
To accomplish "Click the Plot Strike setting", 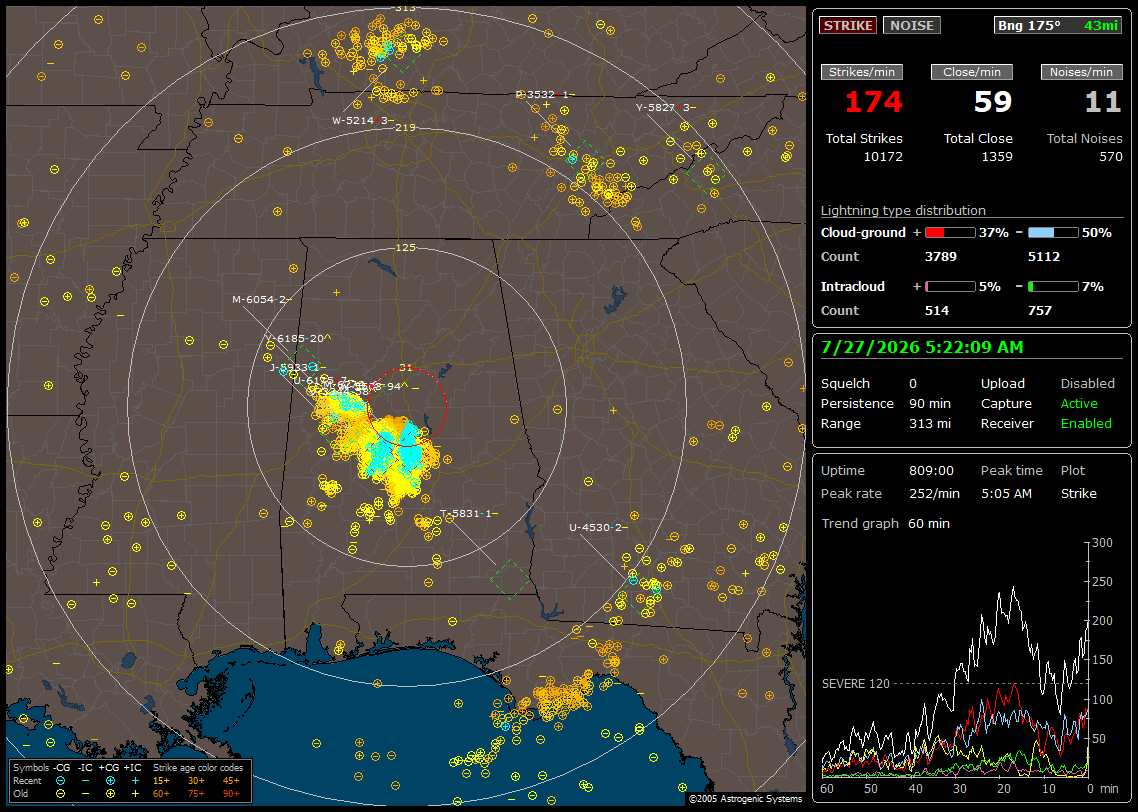I will (x=1078, y=493).
